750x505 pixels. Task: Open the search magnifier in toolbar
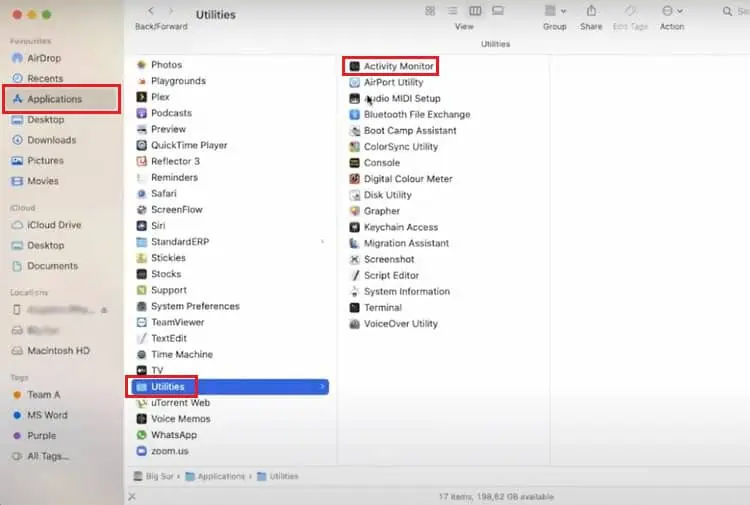click(727, 11)
